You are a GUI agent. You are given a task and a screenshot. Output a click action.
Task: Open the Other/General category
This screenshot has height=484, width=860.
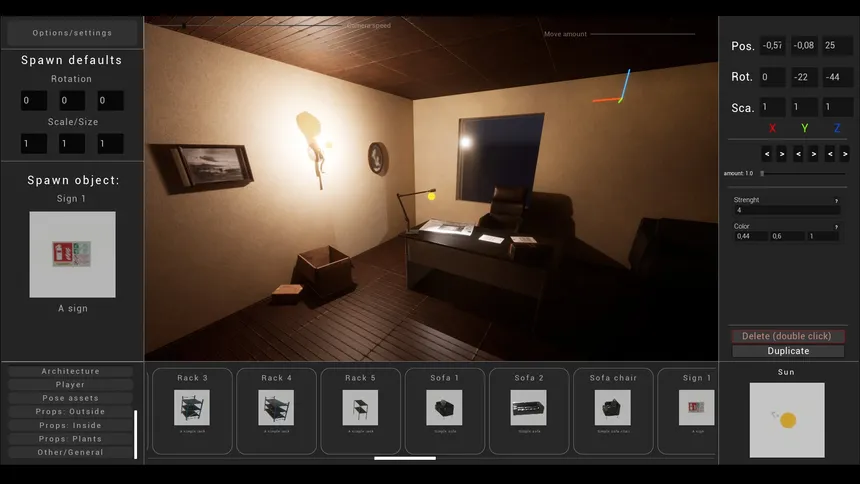[71, 452]
